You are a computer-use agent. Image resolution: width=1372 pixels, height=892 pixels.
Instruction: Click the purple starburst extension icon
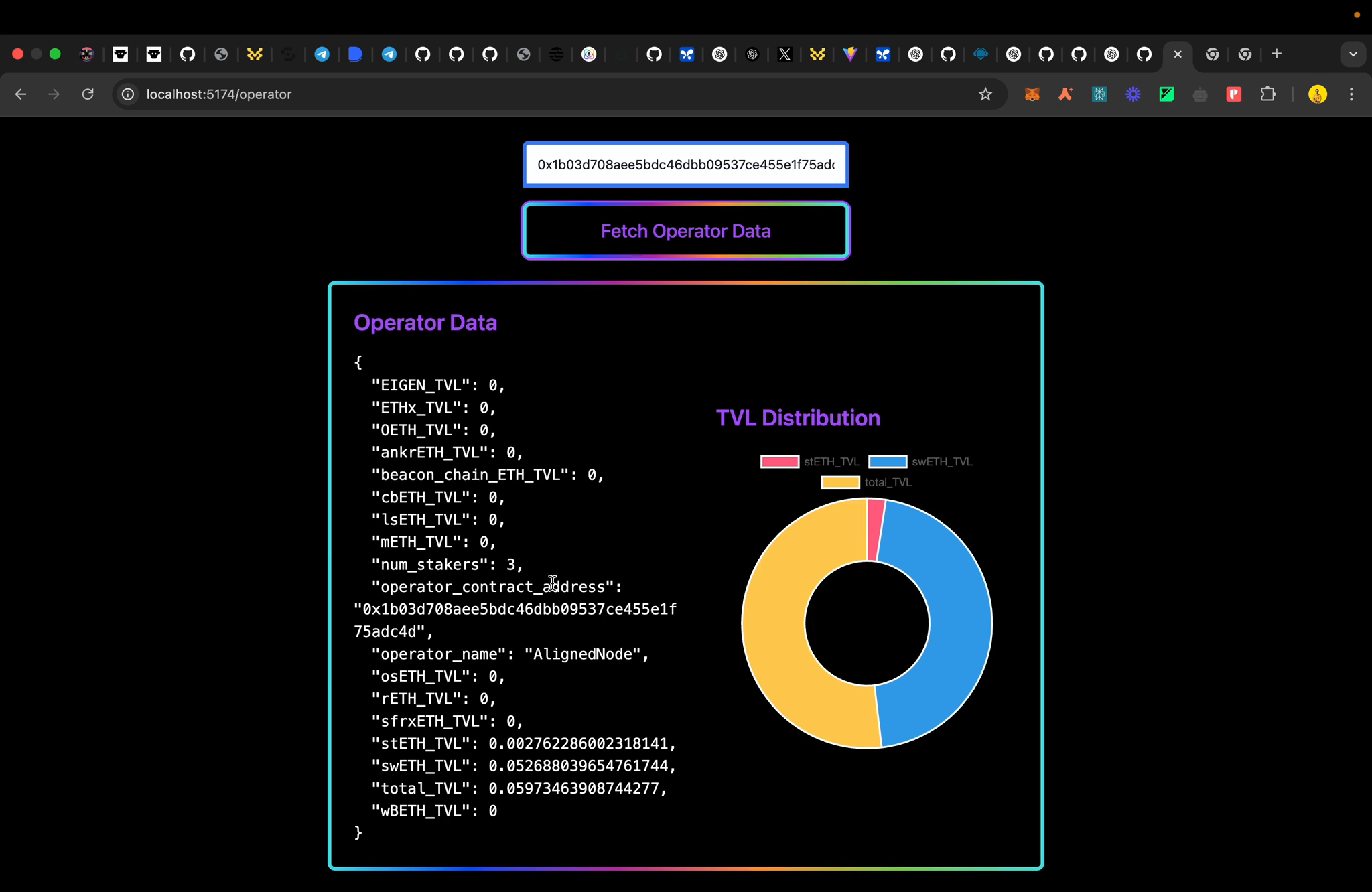[x=1133, y=94]
